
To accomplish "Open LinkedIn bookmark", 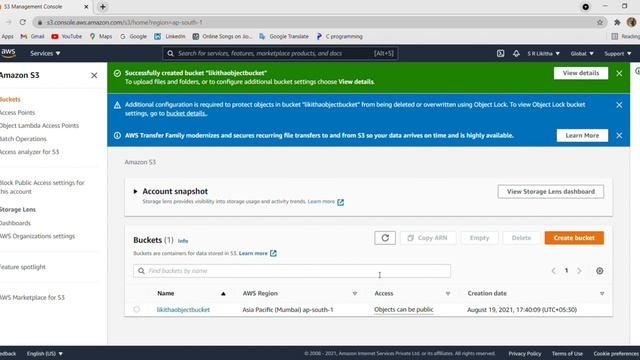I will point(170,36).
